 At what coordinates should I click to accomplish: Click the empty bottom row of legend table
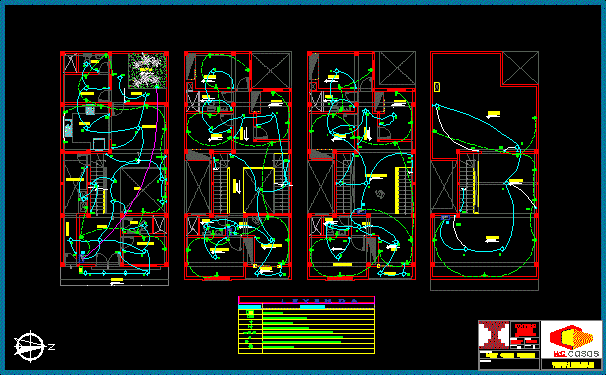click(x=306, y=351)
